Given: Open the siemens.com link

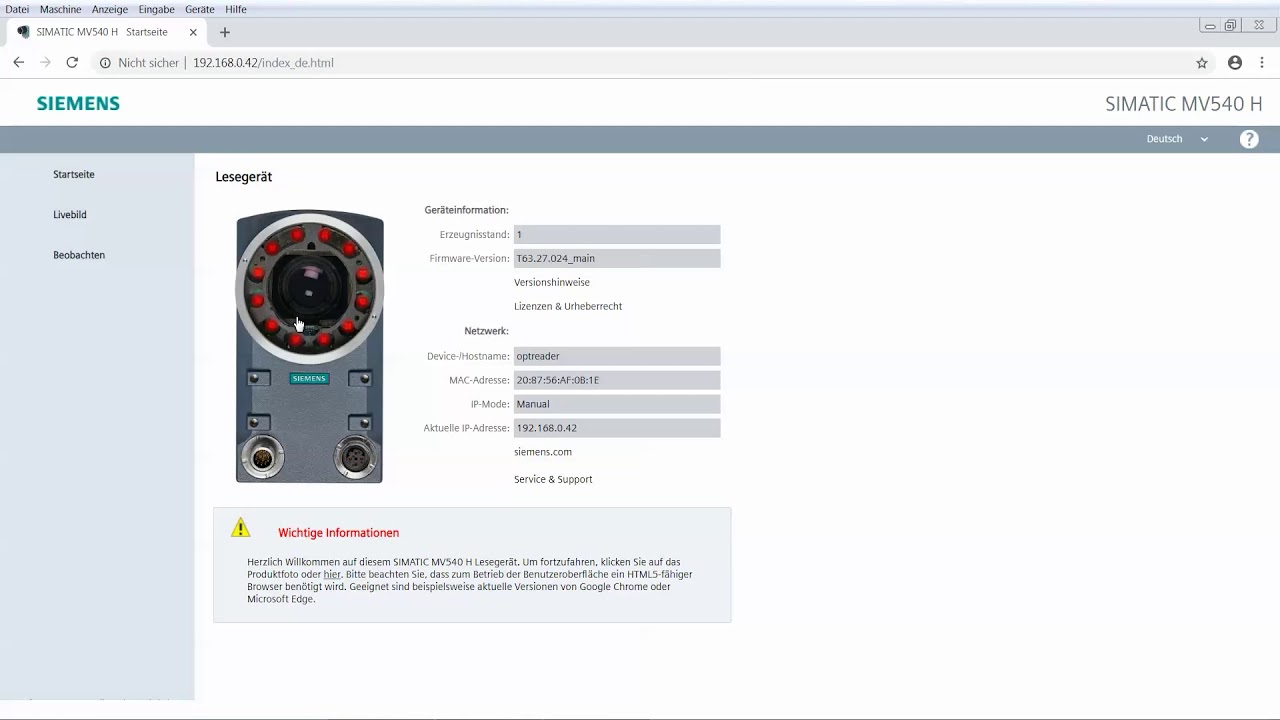Looking at the screenshot, I should tap(543, 452).
